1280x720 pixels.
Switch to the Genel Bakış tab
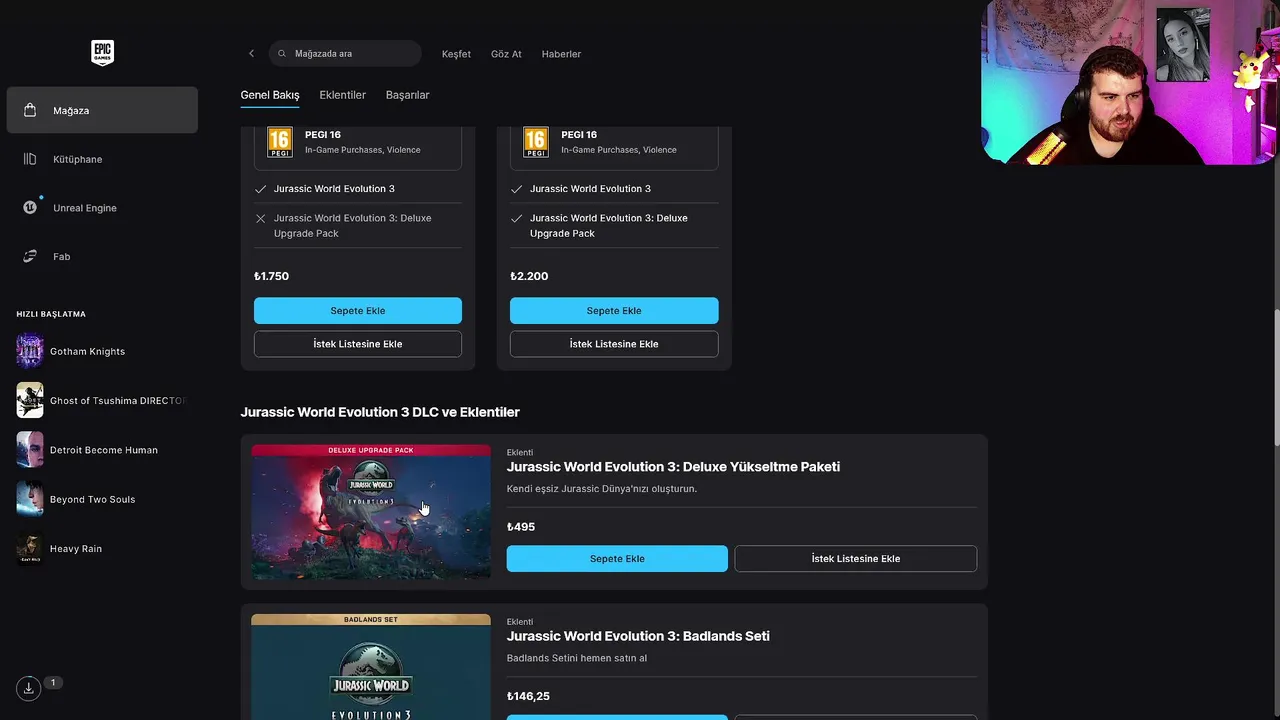pos(270,95)
